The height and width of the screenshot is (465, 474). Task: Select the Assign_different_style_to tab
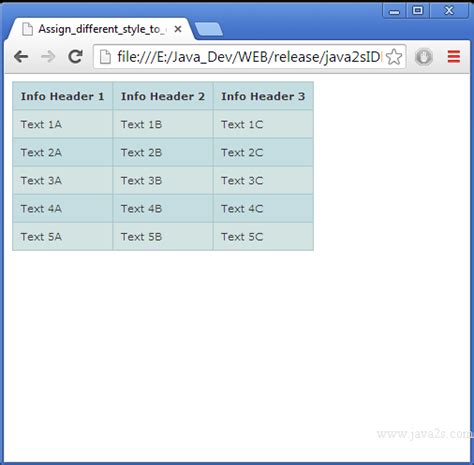(x=100, y=29)
